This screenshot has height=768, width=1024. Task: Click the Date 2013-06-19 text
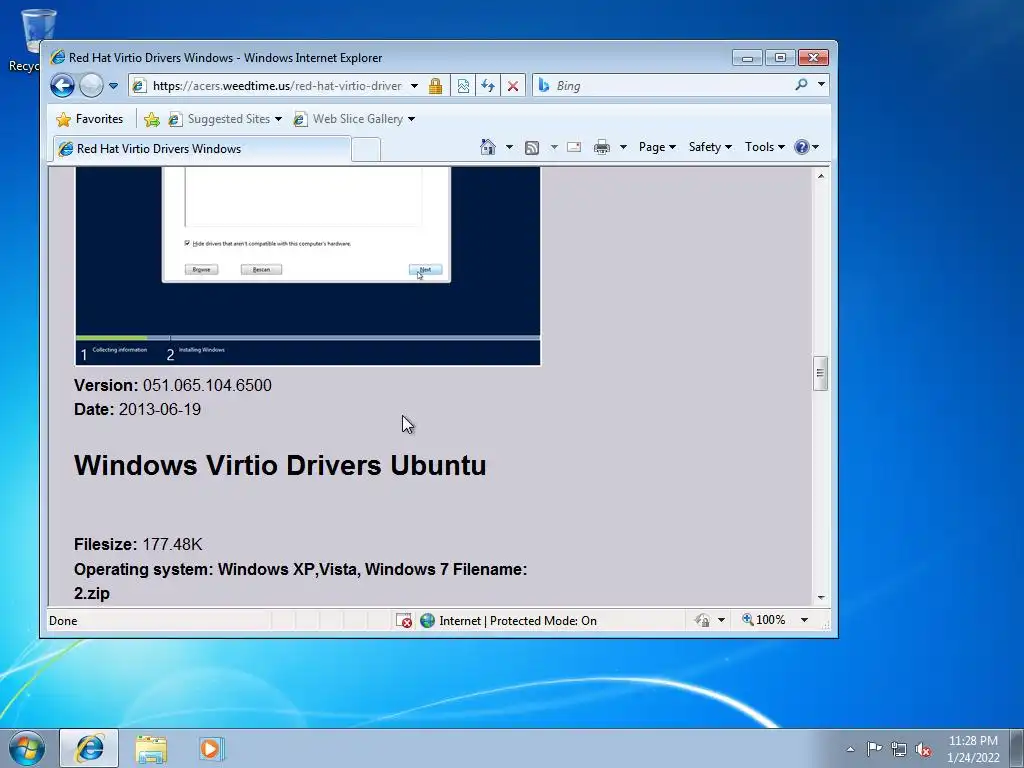pos(137,409)
